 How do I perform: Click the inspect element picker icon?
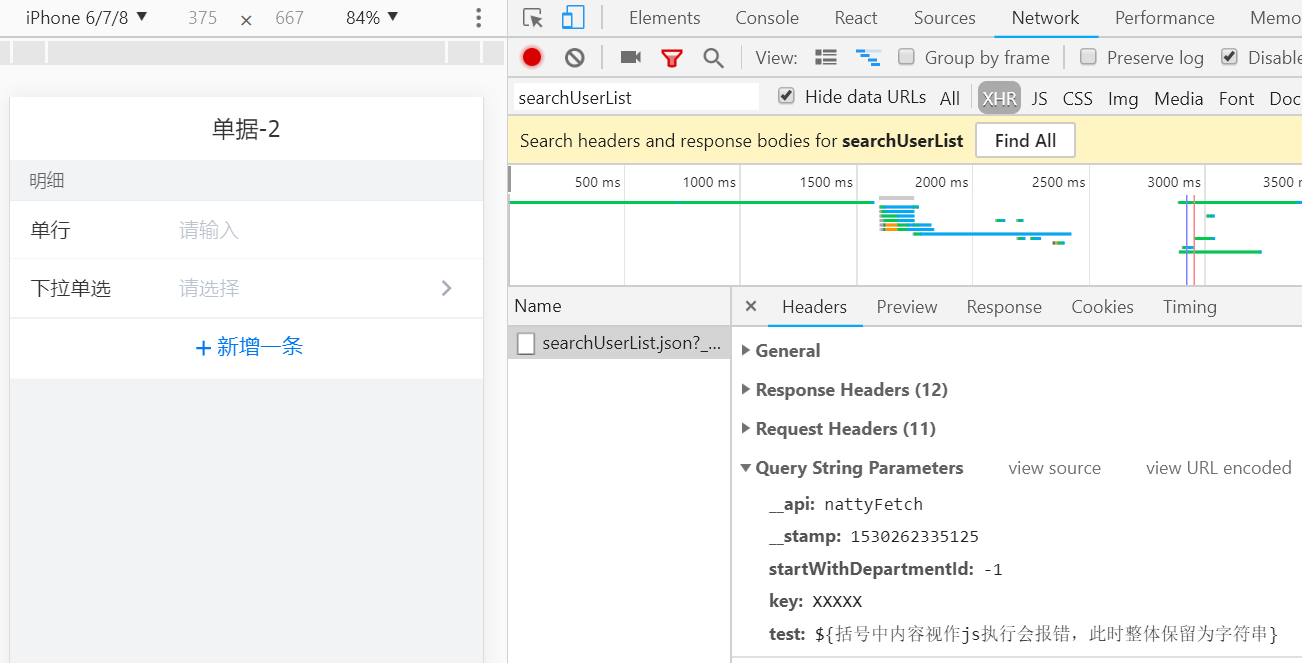[533, 18]
